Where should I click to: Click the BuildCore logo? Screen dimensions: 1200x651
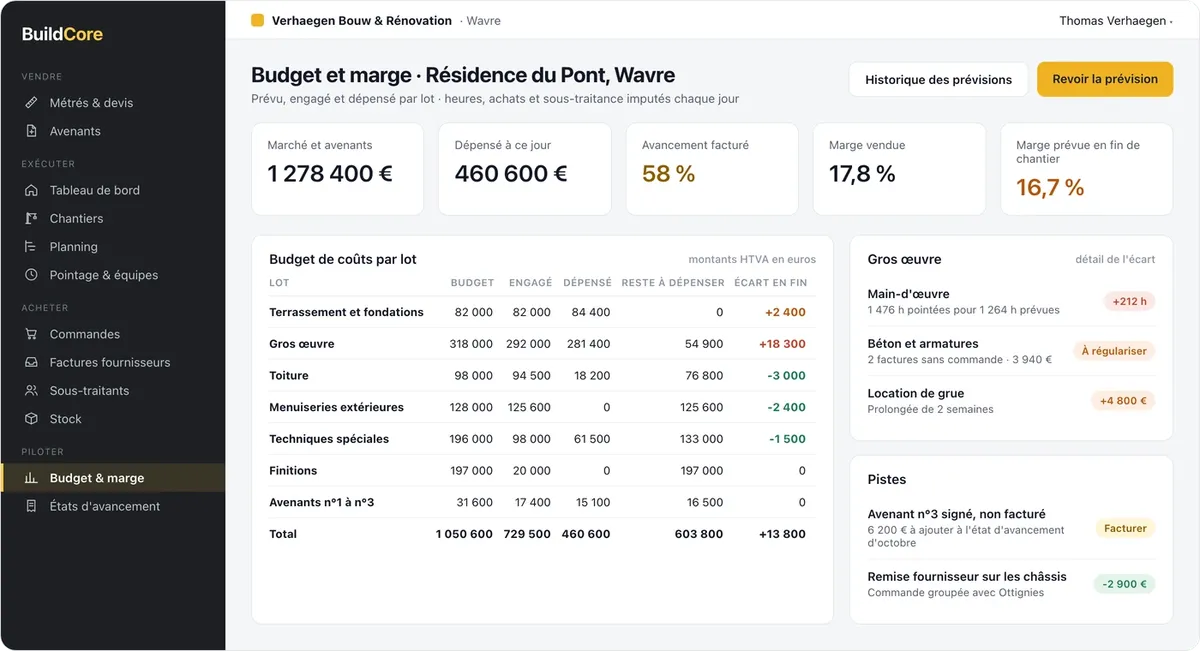62,34
